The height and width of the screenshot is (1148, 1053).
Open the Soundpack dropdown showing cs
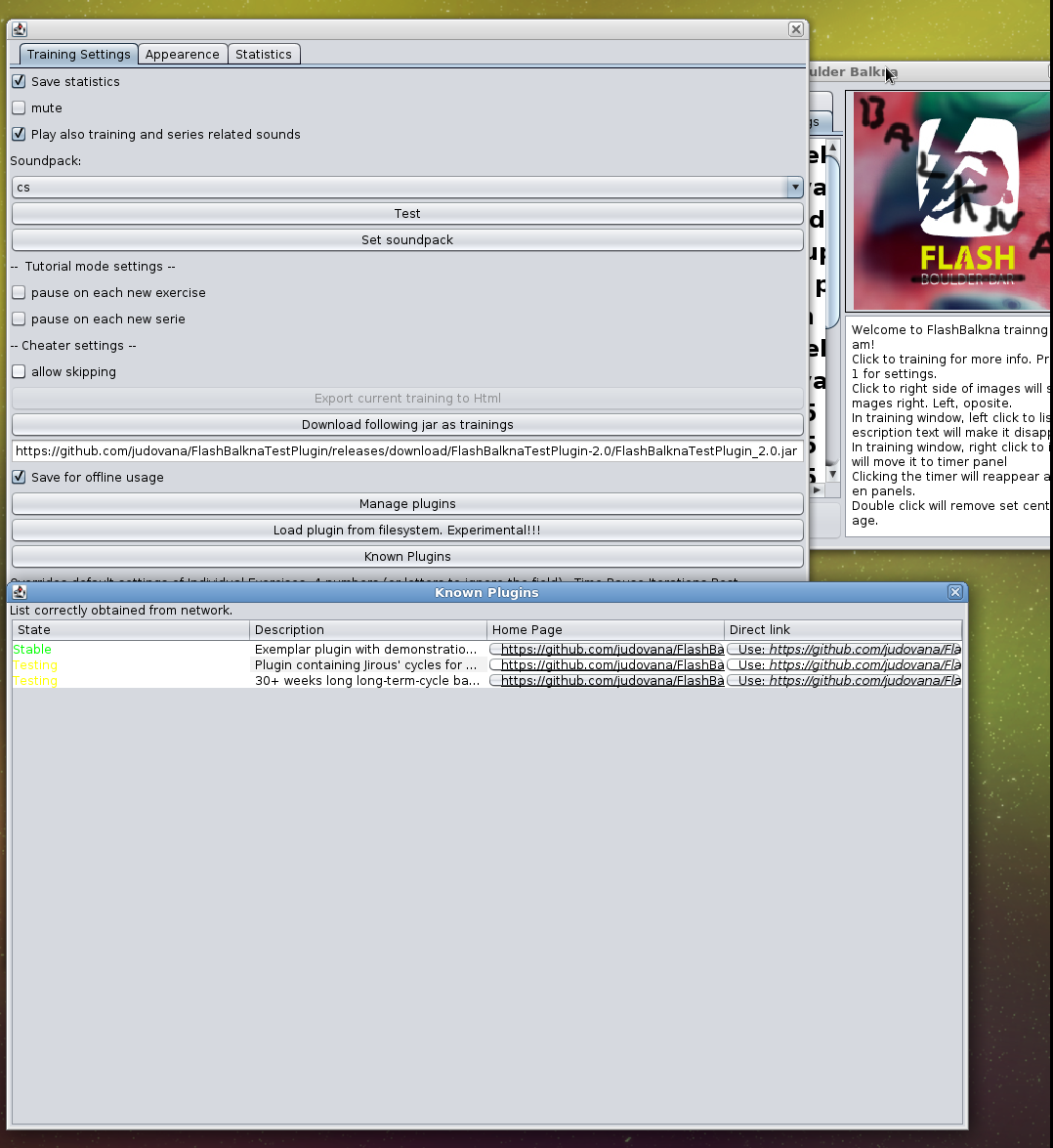tap(406, 187)
